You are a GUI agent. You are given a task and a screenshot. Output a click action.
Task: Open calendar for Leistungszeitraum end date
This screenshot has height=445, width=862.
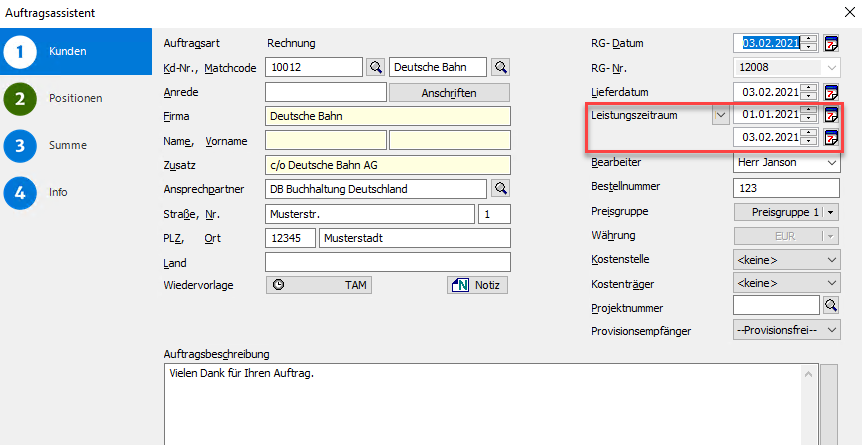click(830, 137)
